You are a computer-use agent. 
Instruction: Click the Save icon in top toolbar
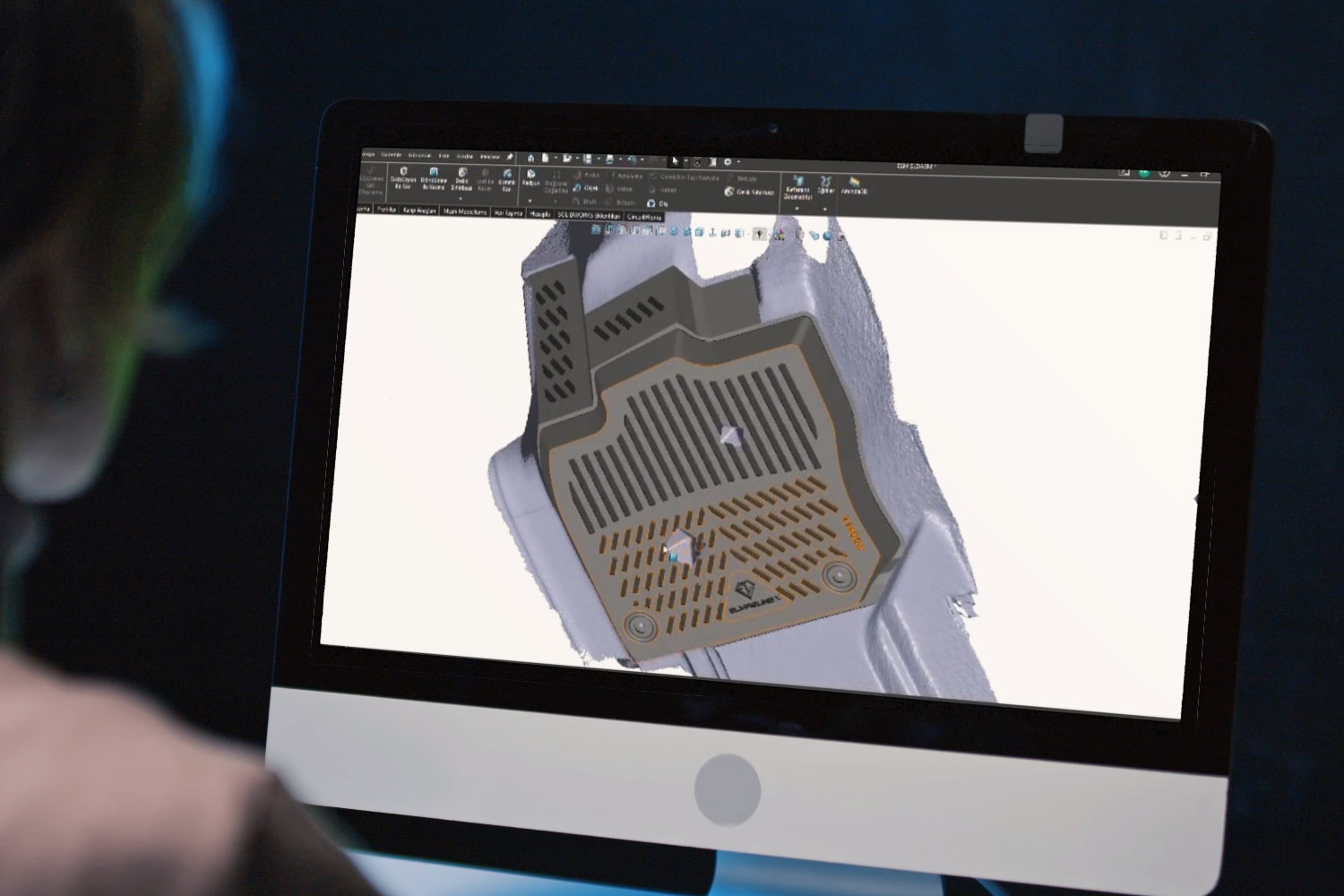pyautogui.click(x=588, y=159)
